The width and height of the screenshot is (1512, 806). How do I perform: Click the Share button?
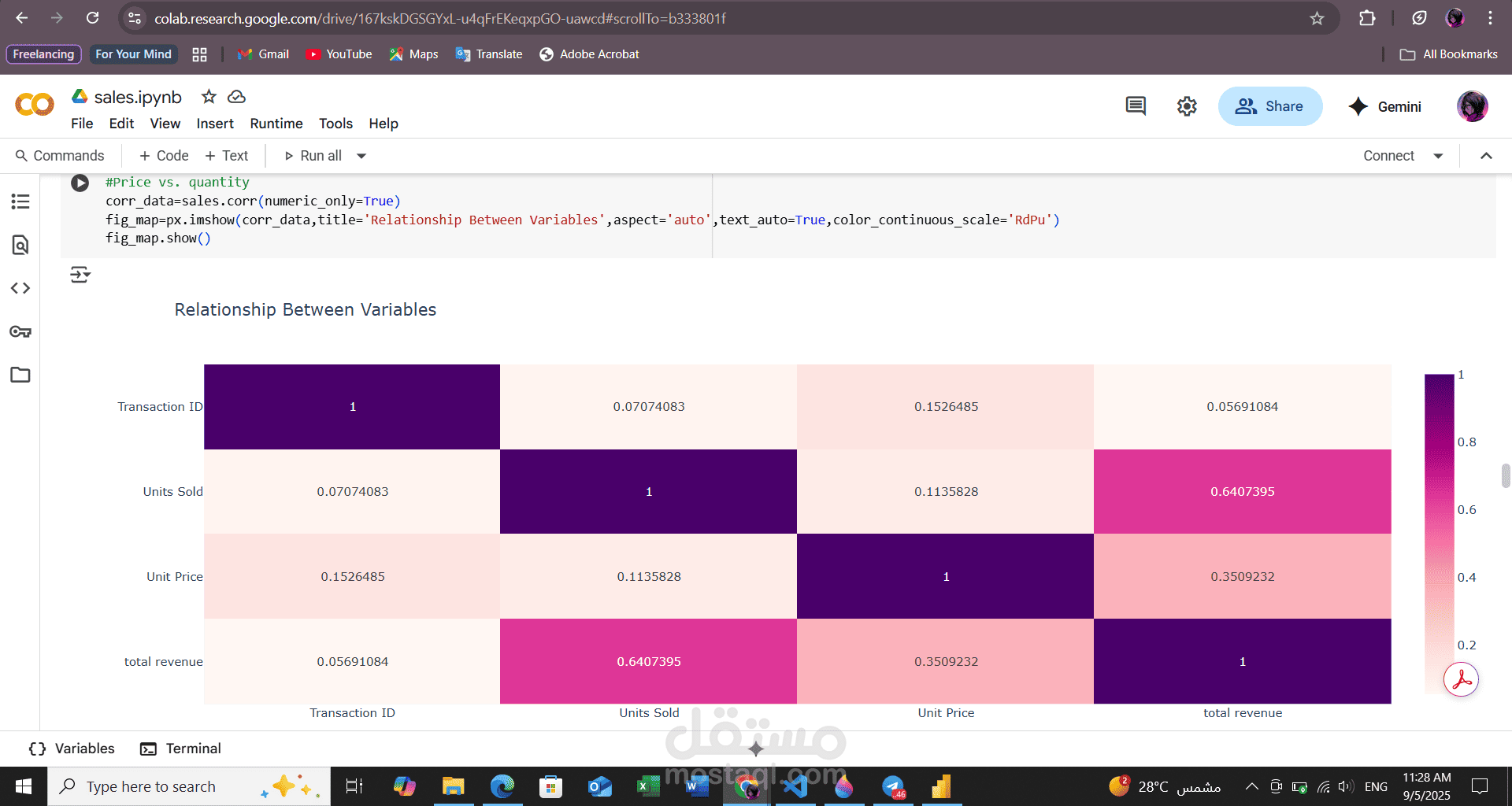1270,106
